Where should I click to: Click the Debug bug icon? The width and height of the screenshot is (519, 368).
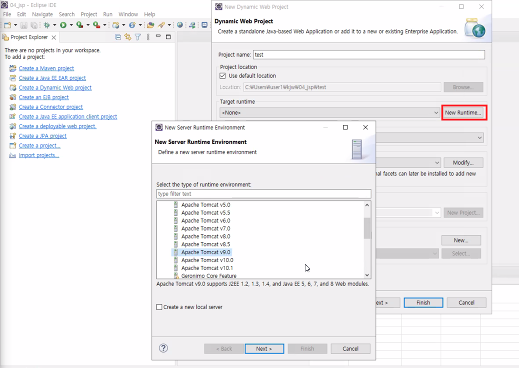point(47,25)
